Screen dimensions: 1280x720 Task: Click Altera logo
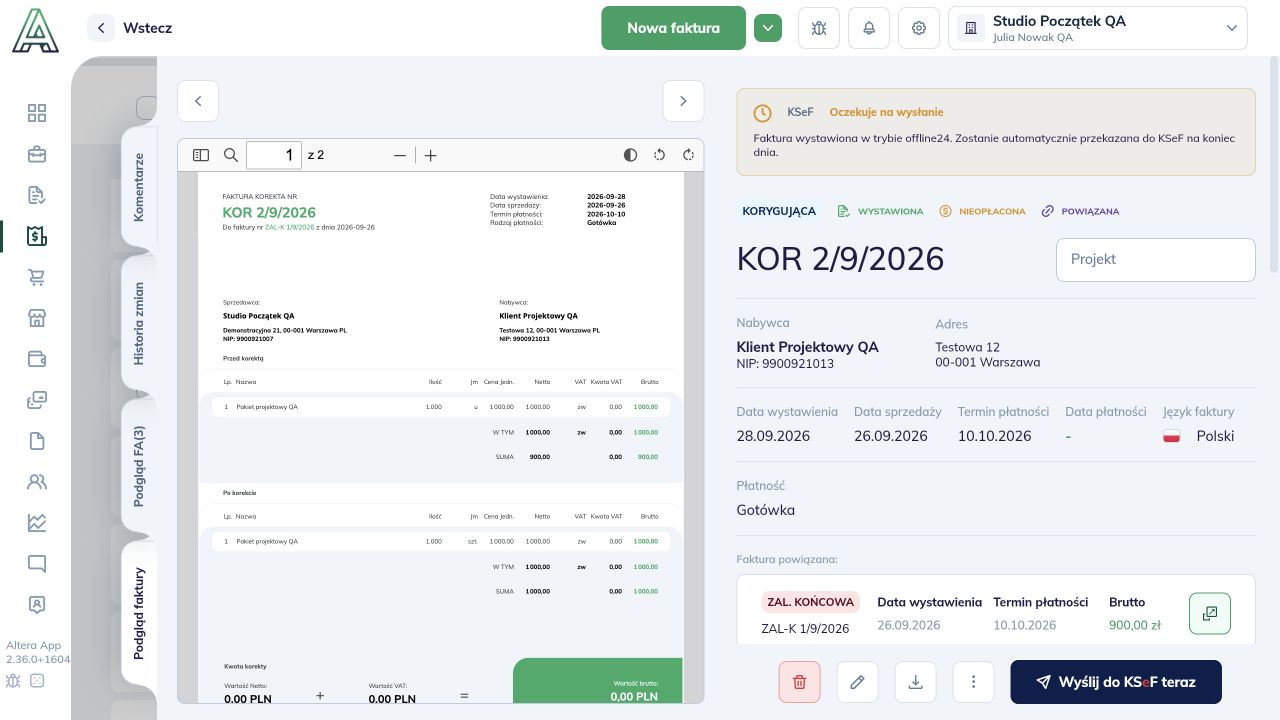[x=36, y=30]
